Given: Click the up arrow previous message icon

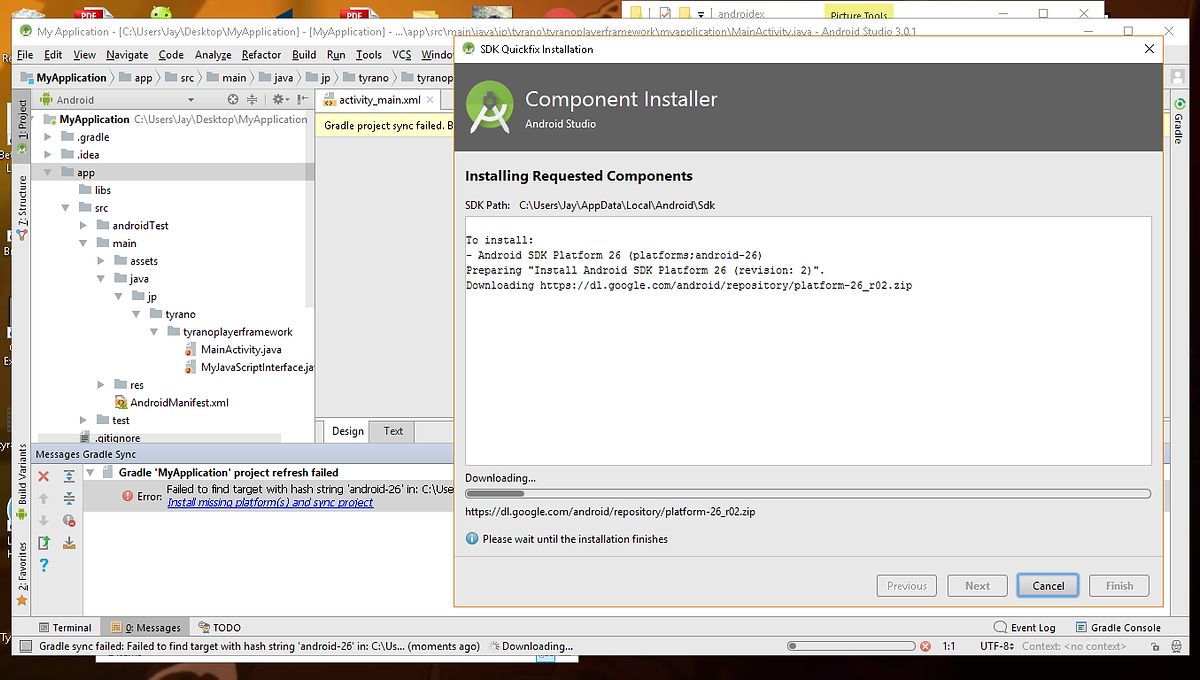Looking at the screenshot, I should 43,498.
